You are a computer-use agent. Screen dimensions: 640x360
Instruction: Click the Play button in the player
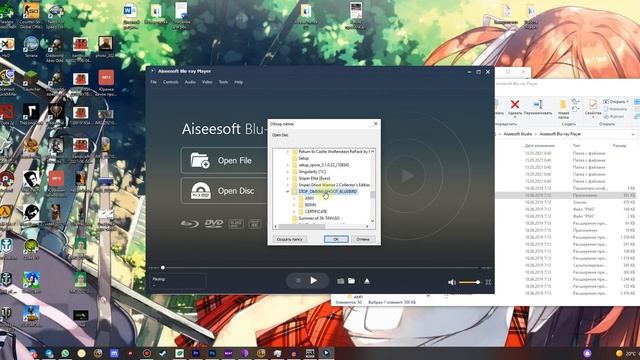pyautogui.click(x=313, y=281)
